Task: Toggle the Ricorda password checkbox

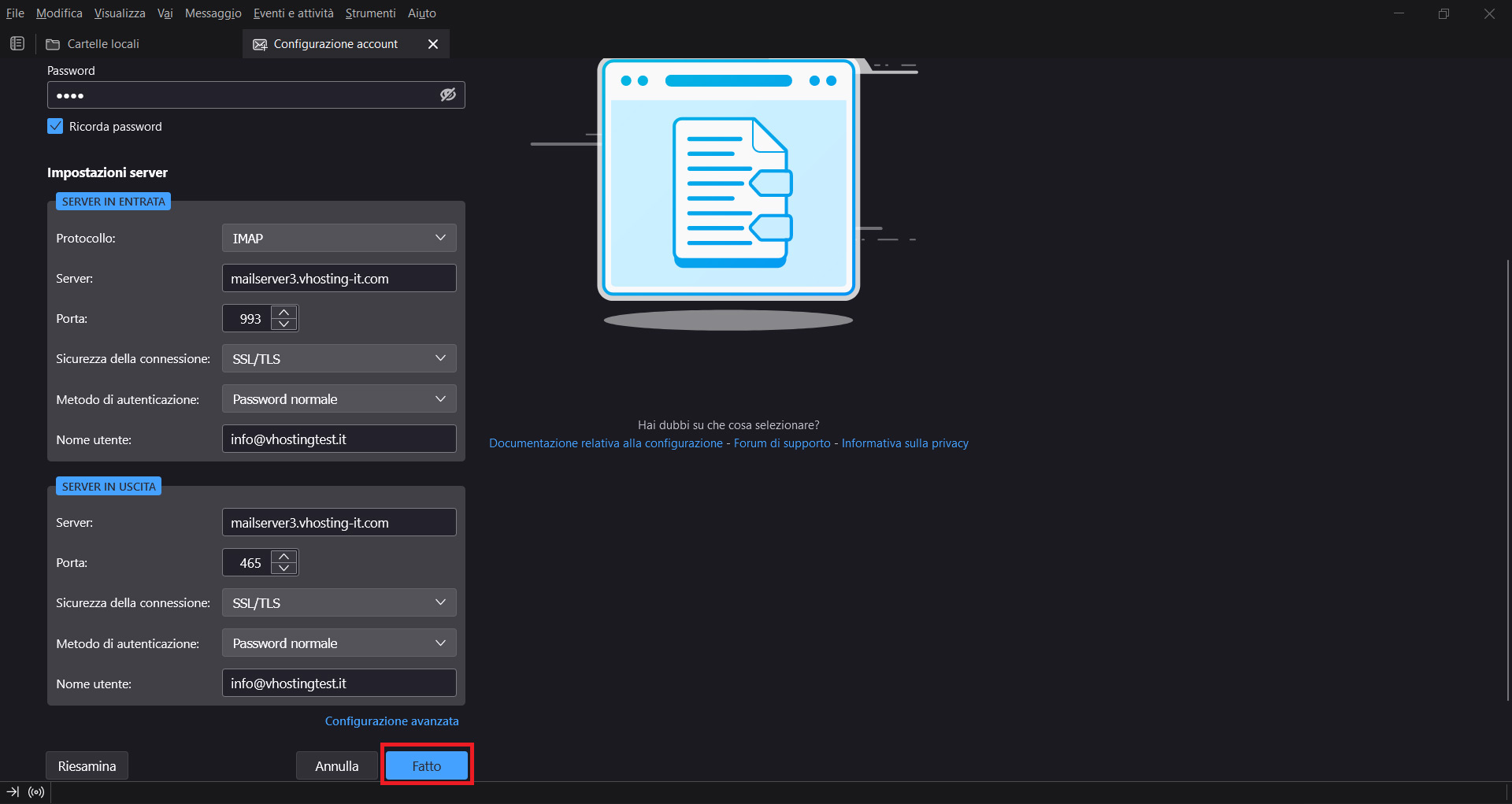Action: 55,126
